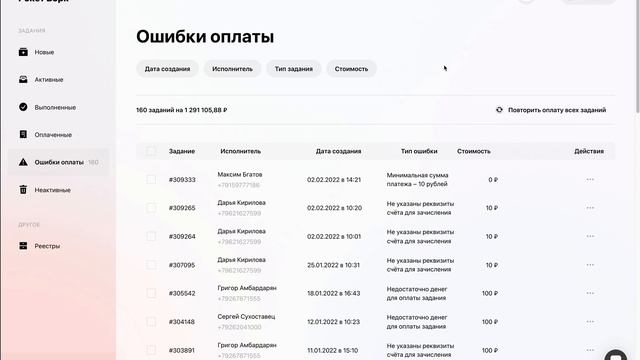Toggle the select-all checkbox in table header
The height and width of the screenshot is (360, 640).
point(151,151)
